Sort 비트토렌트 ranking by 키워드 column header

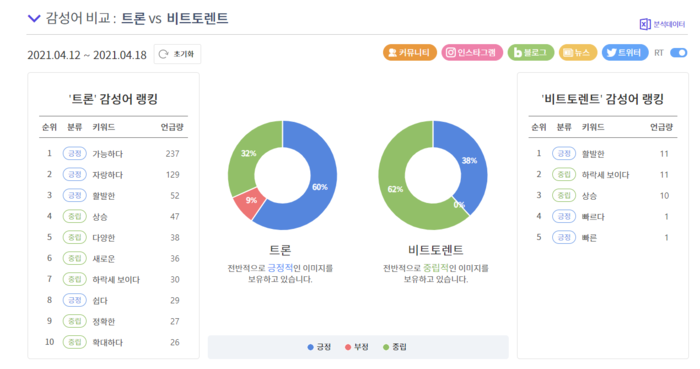593,127
